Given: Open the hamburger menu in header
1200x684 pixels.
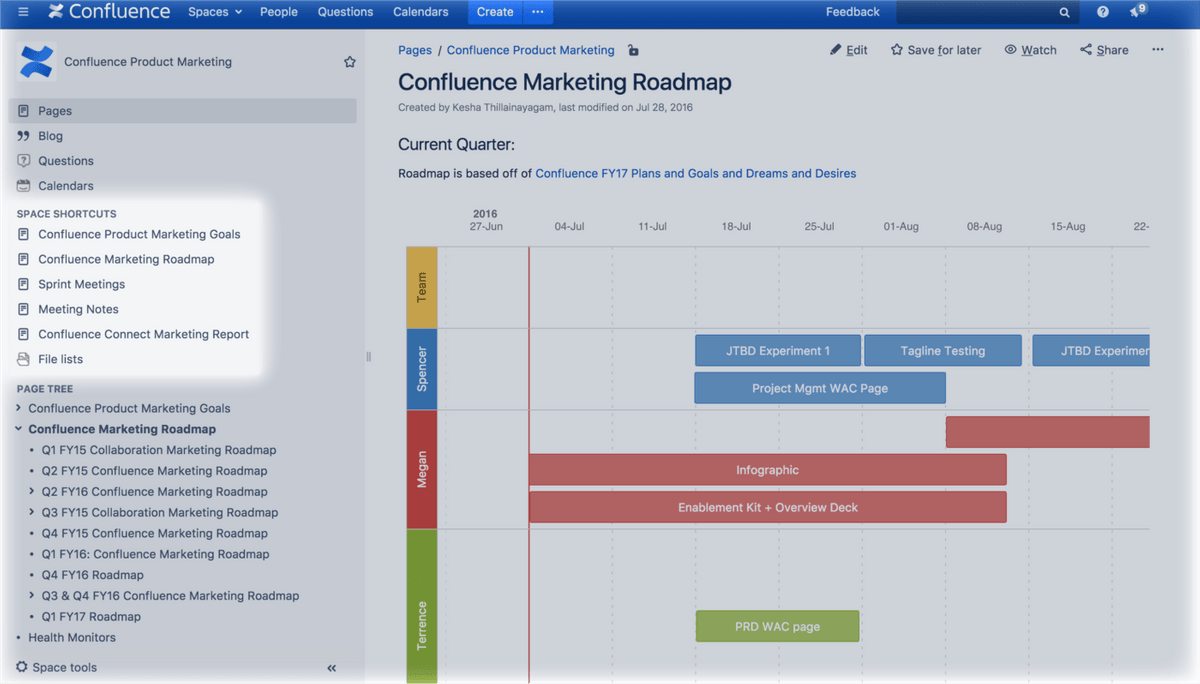Looking at the screenshot, I should pos(23,12).
